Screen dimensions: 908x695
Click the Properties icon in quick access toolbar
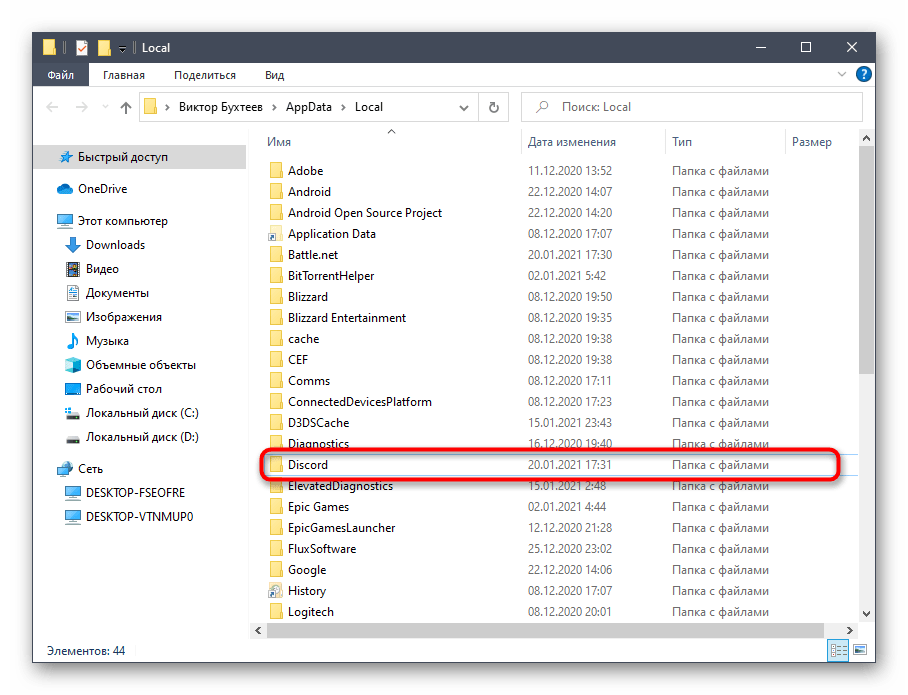tap(82, 47)
